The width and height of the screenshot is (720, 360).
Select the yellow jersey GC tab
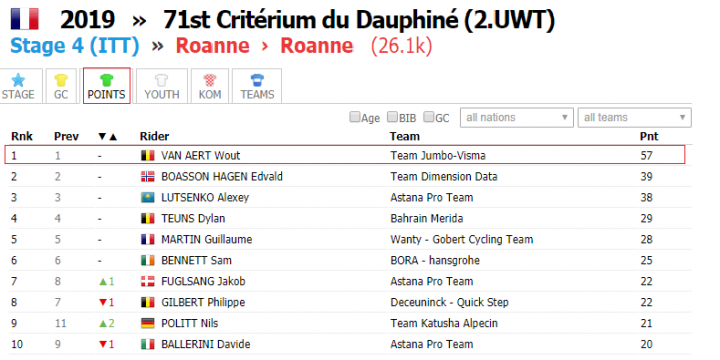click(x=61, y=86)
